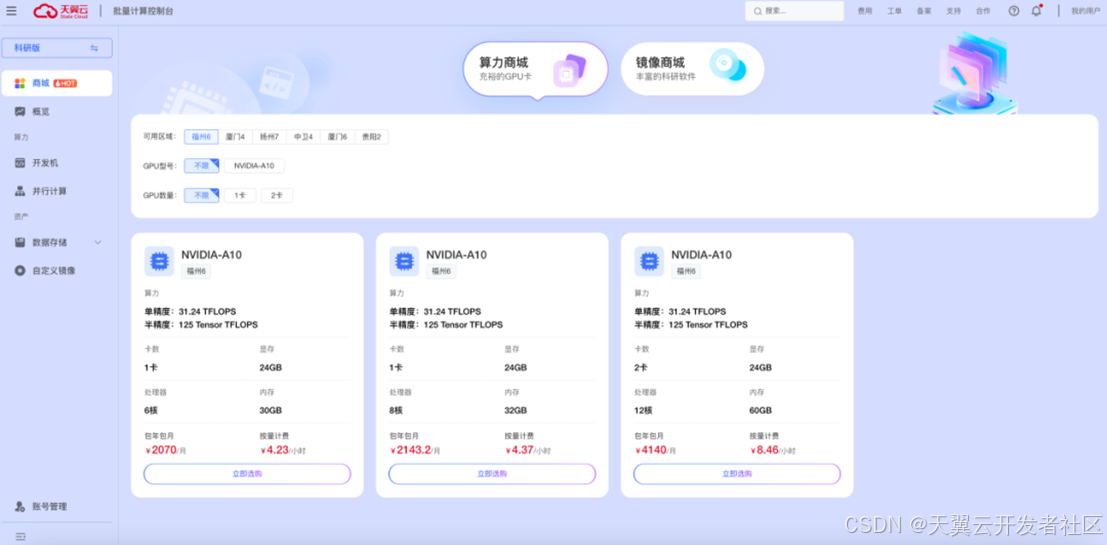Screen dimensions: 1107x545
Task: Select the 2卡 GPU quantity option
Action: click(x=277, y=196)
